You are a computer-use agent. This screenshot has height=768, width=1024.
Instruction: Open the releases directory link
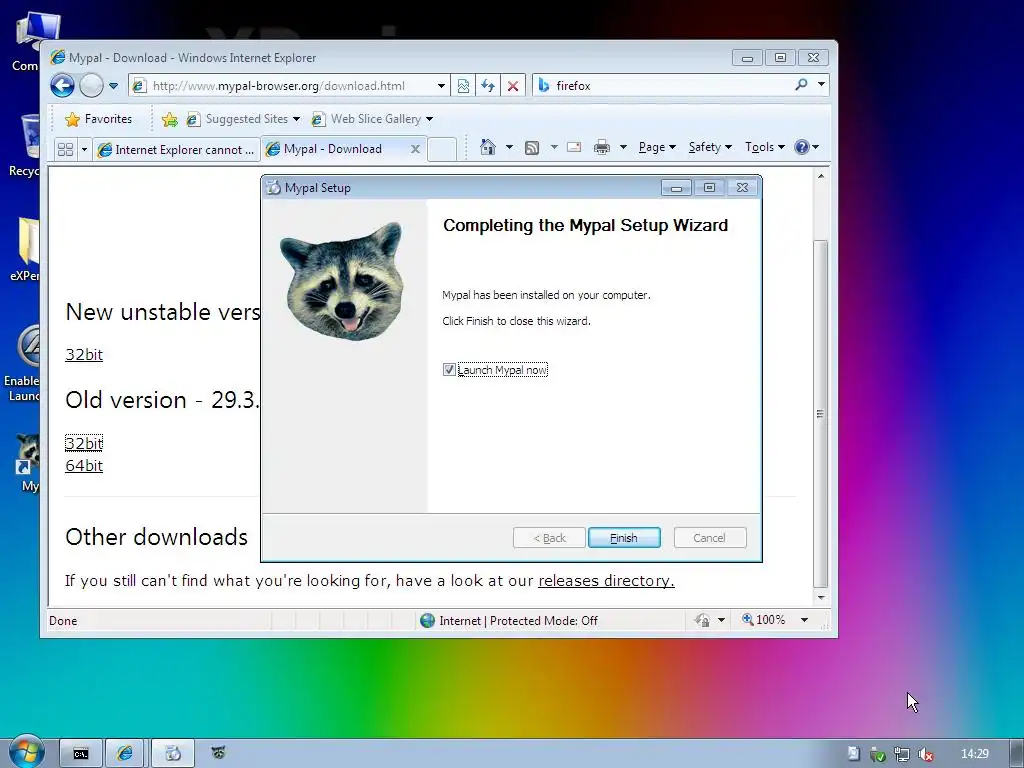coord(606,581)
